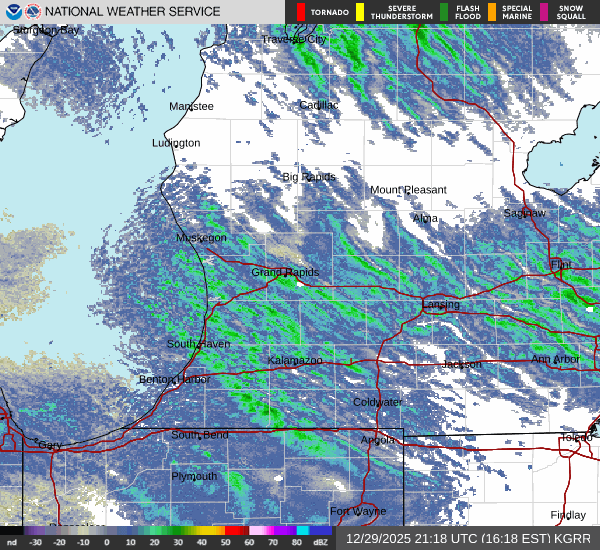The height and width of the screenshot is (550, 600).
Task: Click the Flint city label
Action: [561, 265]
